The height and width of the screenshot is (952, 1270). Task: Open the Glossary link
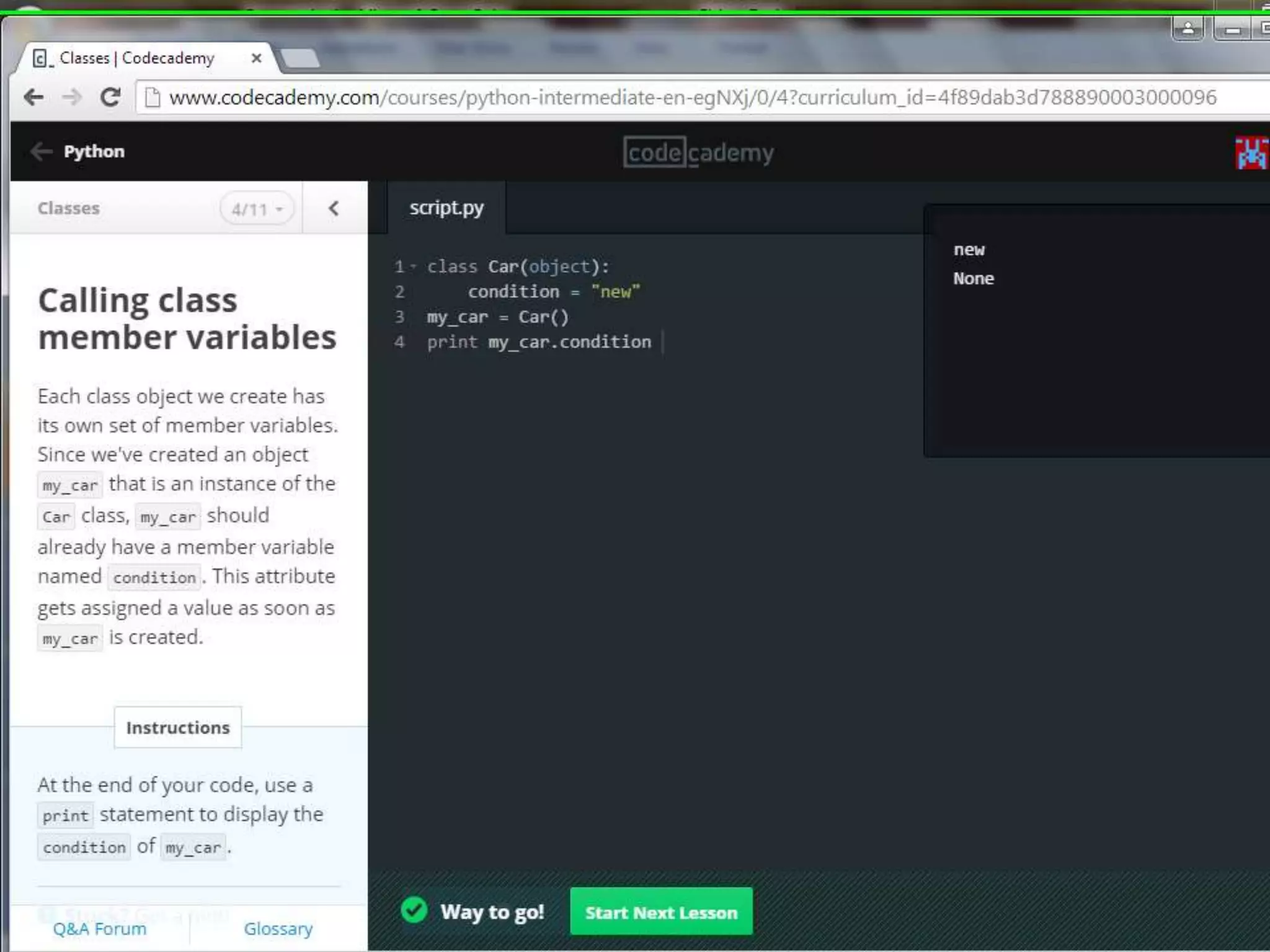pos(278,928)
